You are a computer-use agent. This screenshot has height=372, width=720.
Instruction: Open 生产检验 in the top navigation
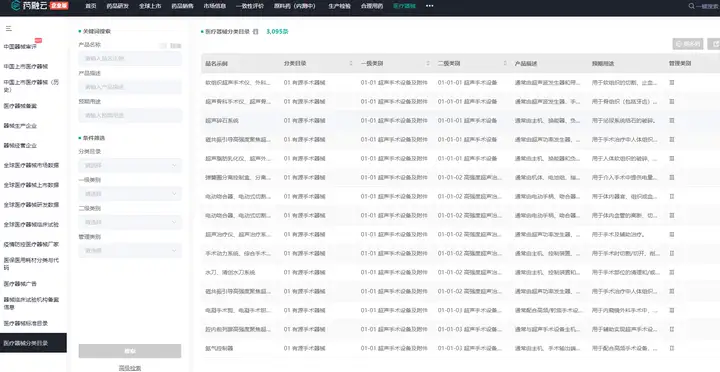pos(339,6)
